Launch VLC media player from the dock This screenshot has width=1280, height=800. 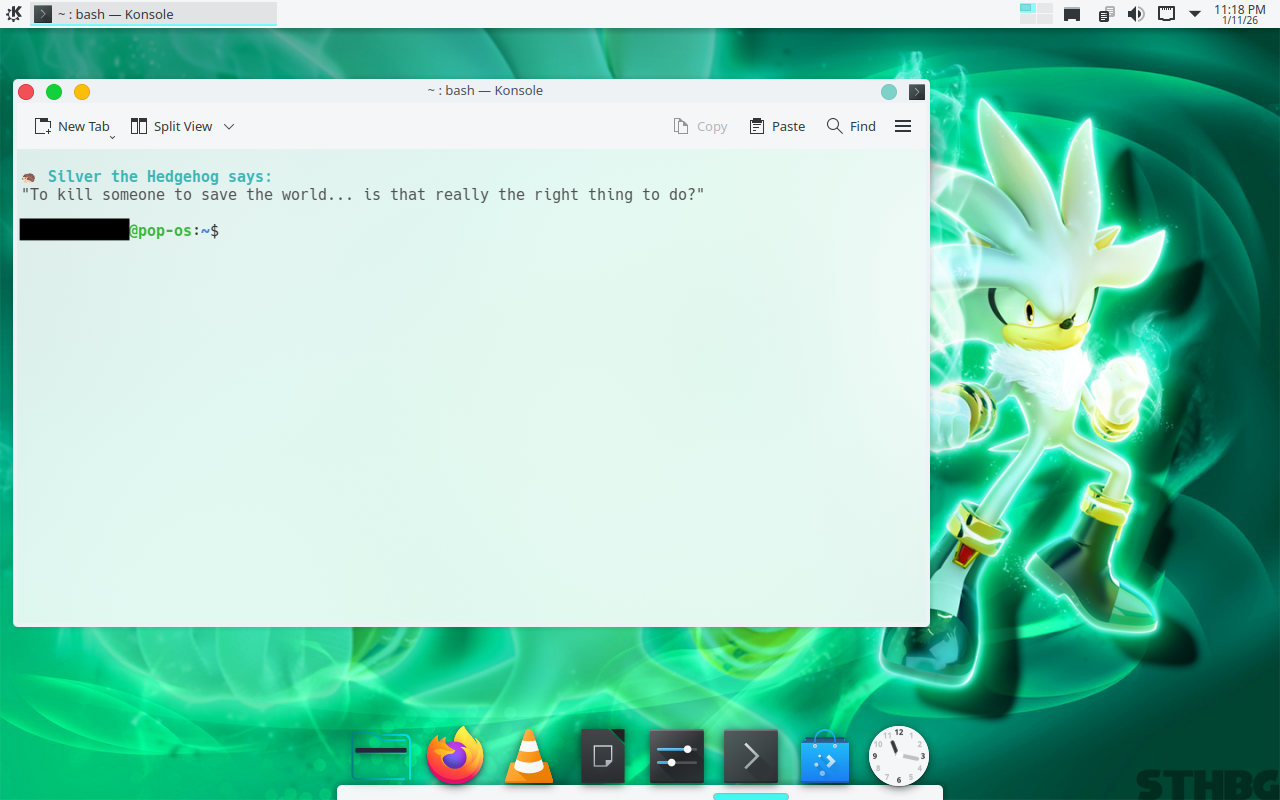(529, 757)
